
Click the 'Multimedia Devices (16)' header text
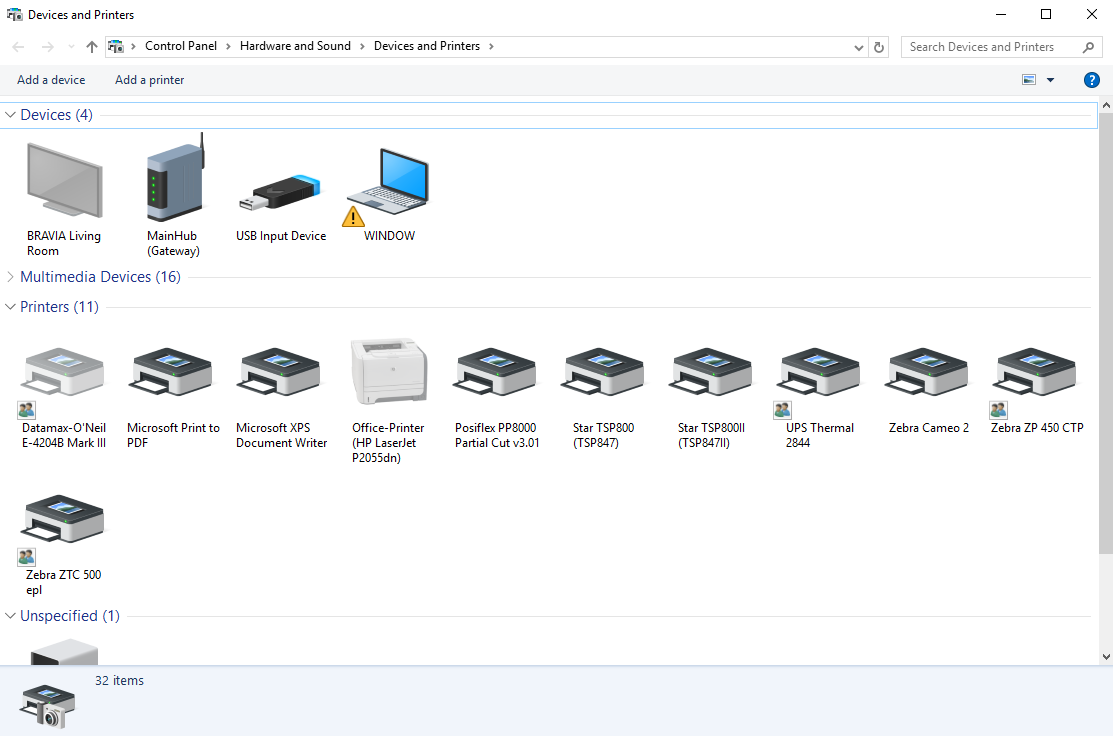(x=100, y=277)
